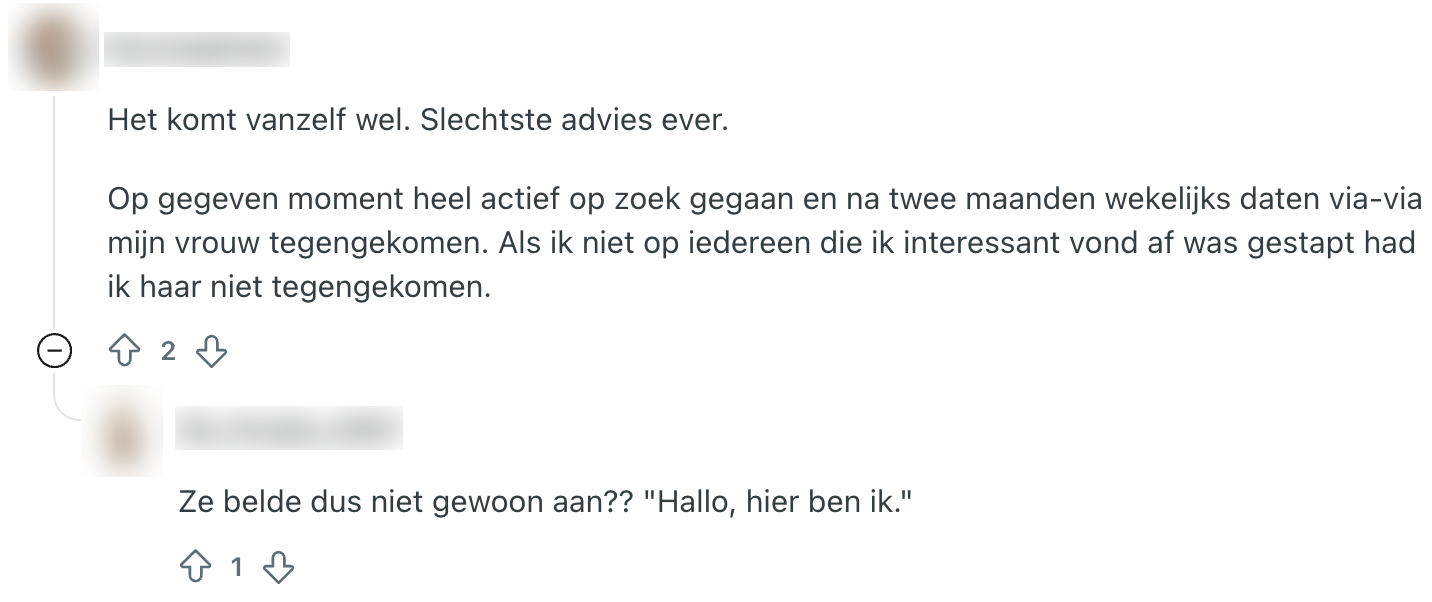Open the top comment author's blurred username
The image size is (1432, 602).
pos(197,49)
